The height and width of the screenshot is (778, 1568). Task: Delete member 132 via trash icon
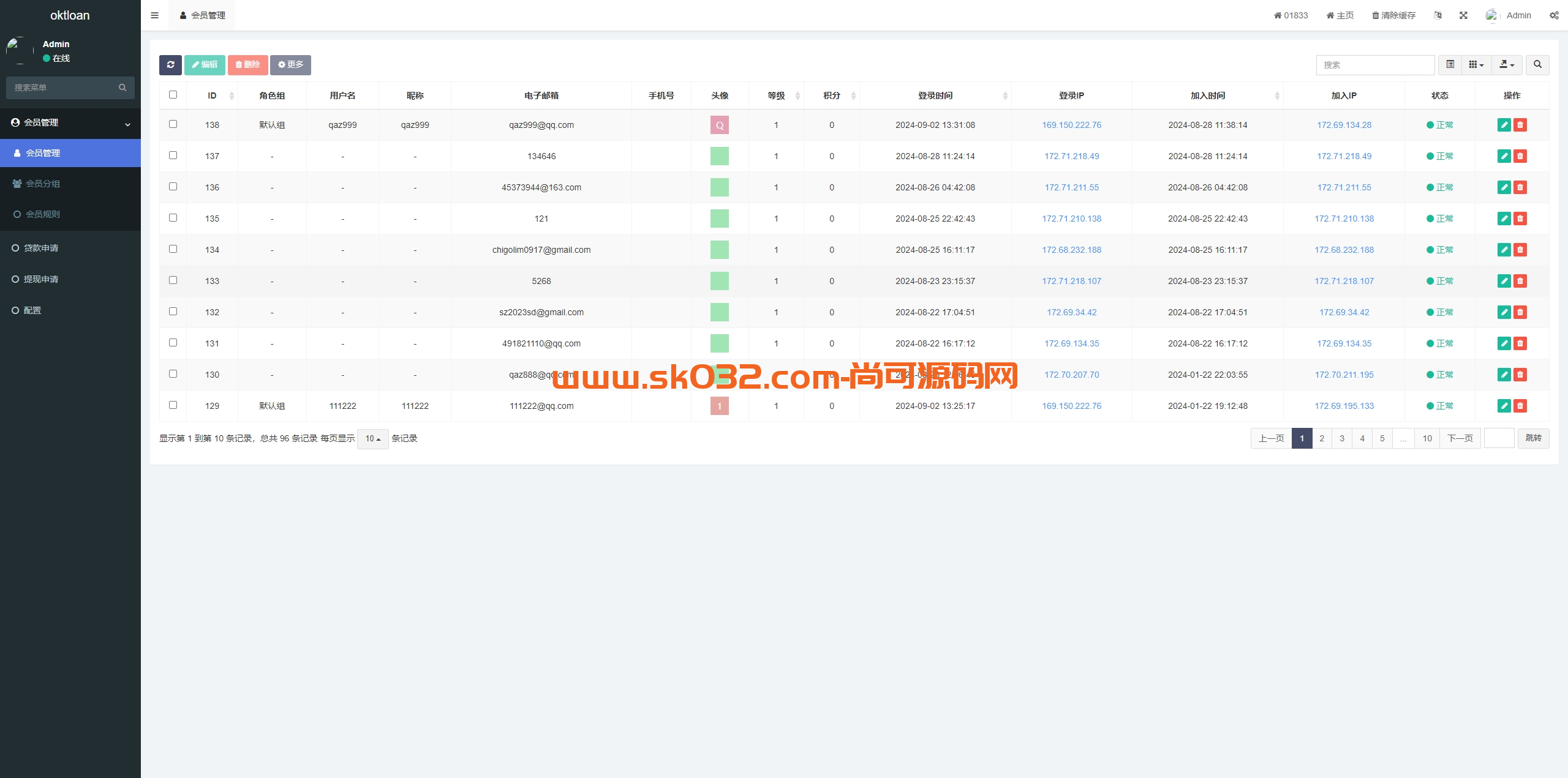coord(1520,312)
